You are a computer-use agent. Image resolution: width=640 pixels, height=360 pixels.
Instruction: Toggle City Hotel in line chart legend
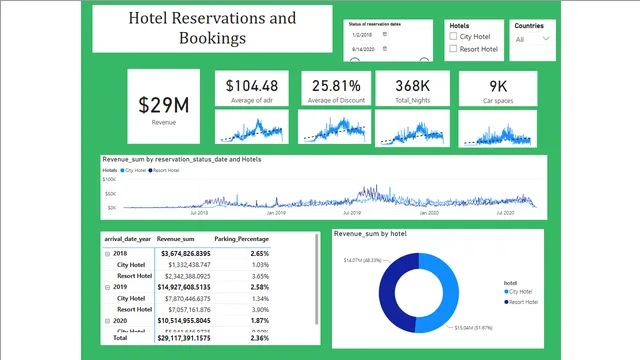[x=133, y=170]
